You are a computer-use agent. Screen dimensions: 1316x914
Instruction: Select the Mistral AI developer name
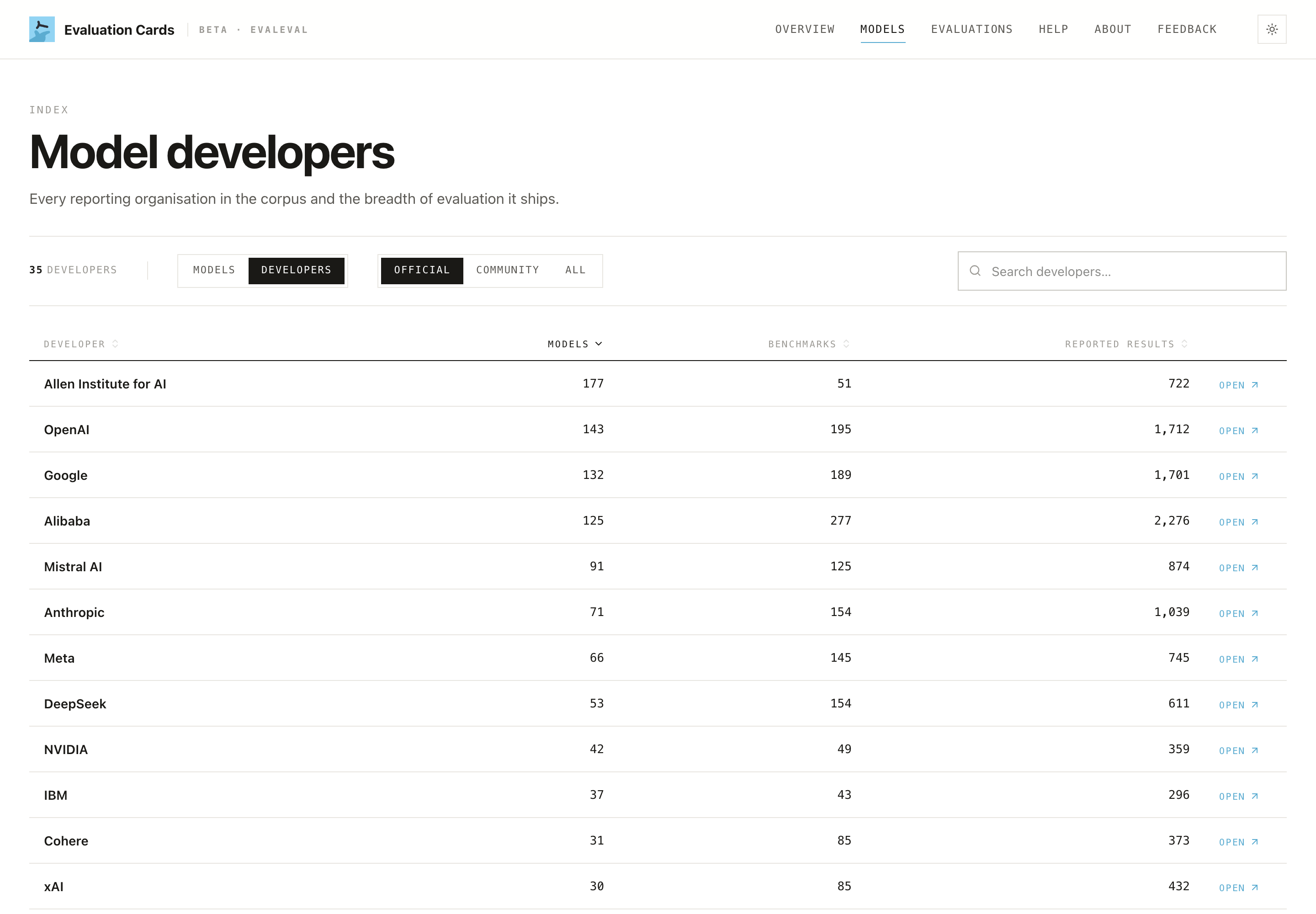(x=73, y=567)
